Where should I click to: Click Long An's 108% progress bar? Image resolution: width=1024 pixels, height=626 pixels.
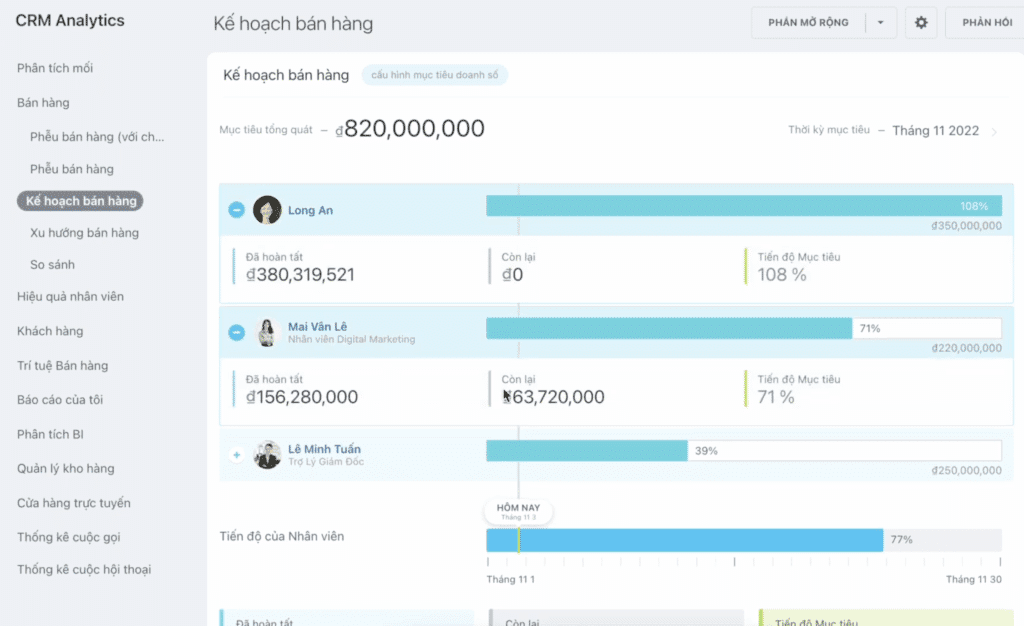point(743,206)
